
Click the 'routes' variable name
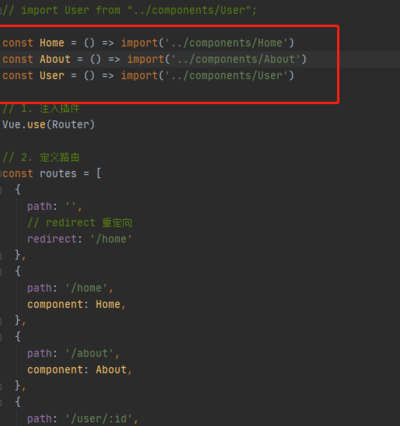58,174
